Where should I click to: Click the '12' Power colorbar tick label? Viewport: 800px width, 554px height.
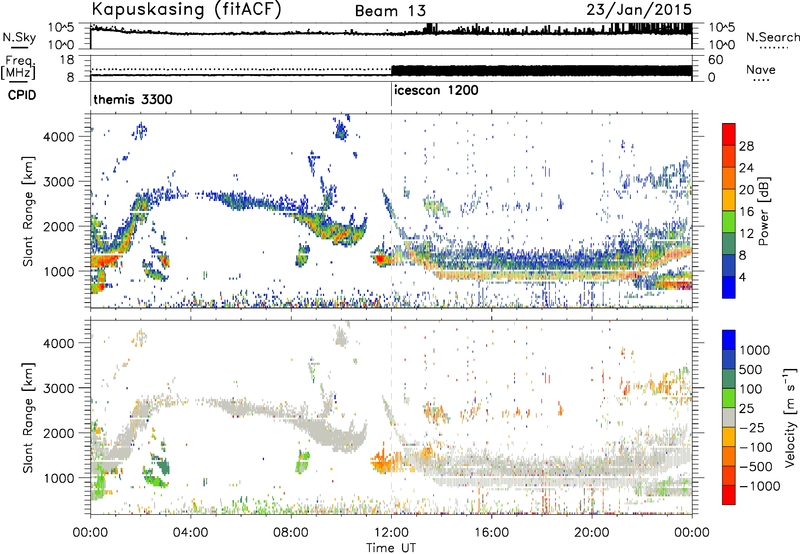point(746,234)
